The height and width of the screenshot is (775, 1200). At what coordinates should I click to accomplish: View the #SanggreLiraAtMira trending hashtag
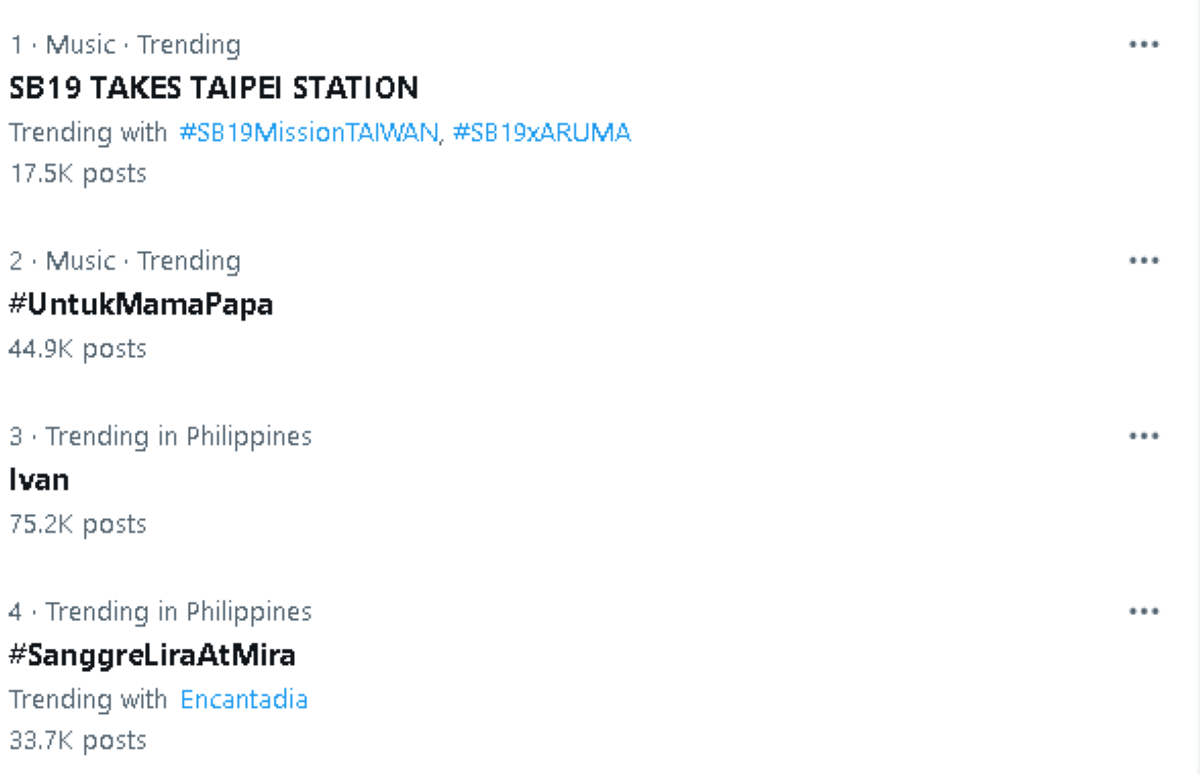[x=152, y=655]
